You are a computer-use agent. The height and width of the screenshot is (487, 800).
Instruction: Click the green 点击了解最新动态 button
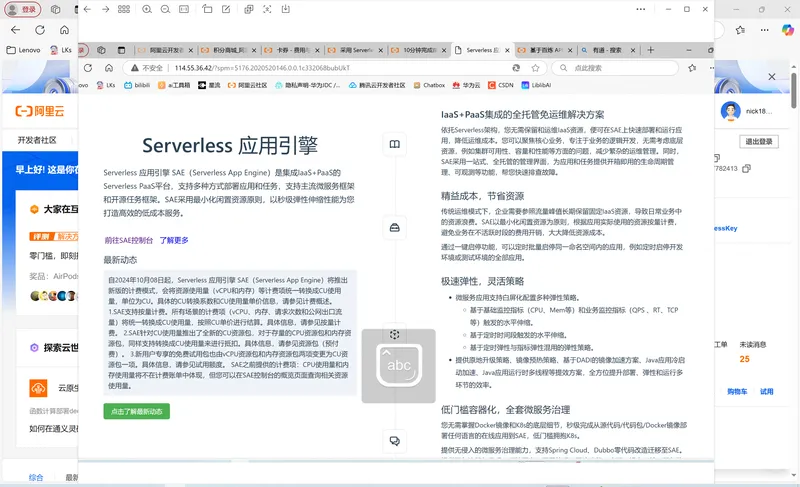137,412
